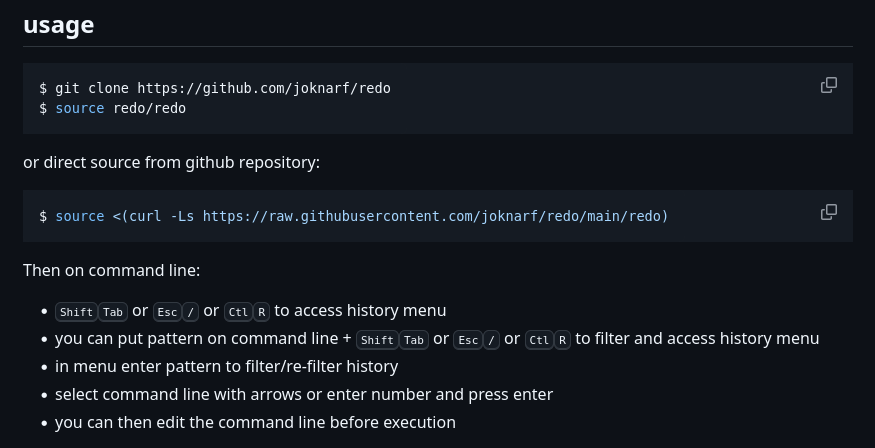Click the Tab key badge in second bullet

click(414, 339)
